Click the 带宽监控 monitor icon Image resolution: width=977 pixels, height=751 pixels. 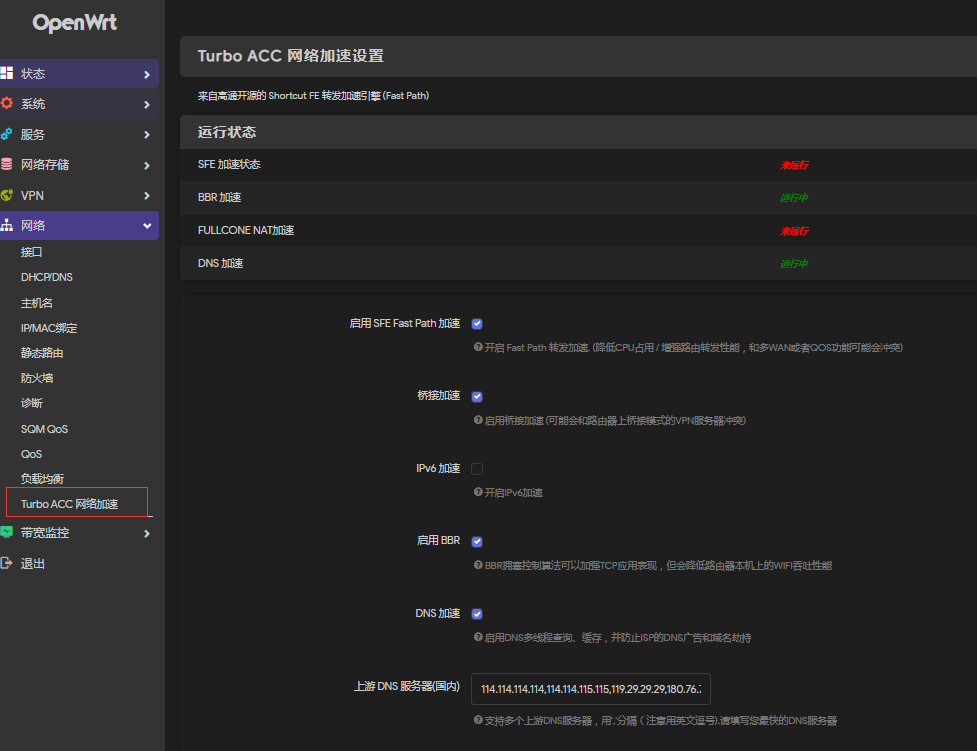click(x=7, y=532)
